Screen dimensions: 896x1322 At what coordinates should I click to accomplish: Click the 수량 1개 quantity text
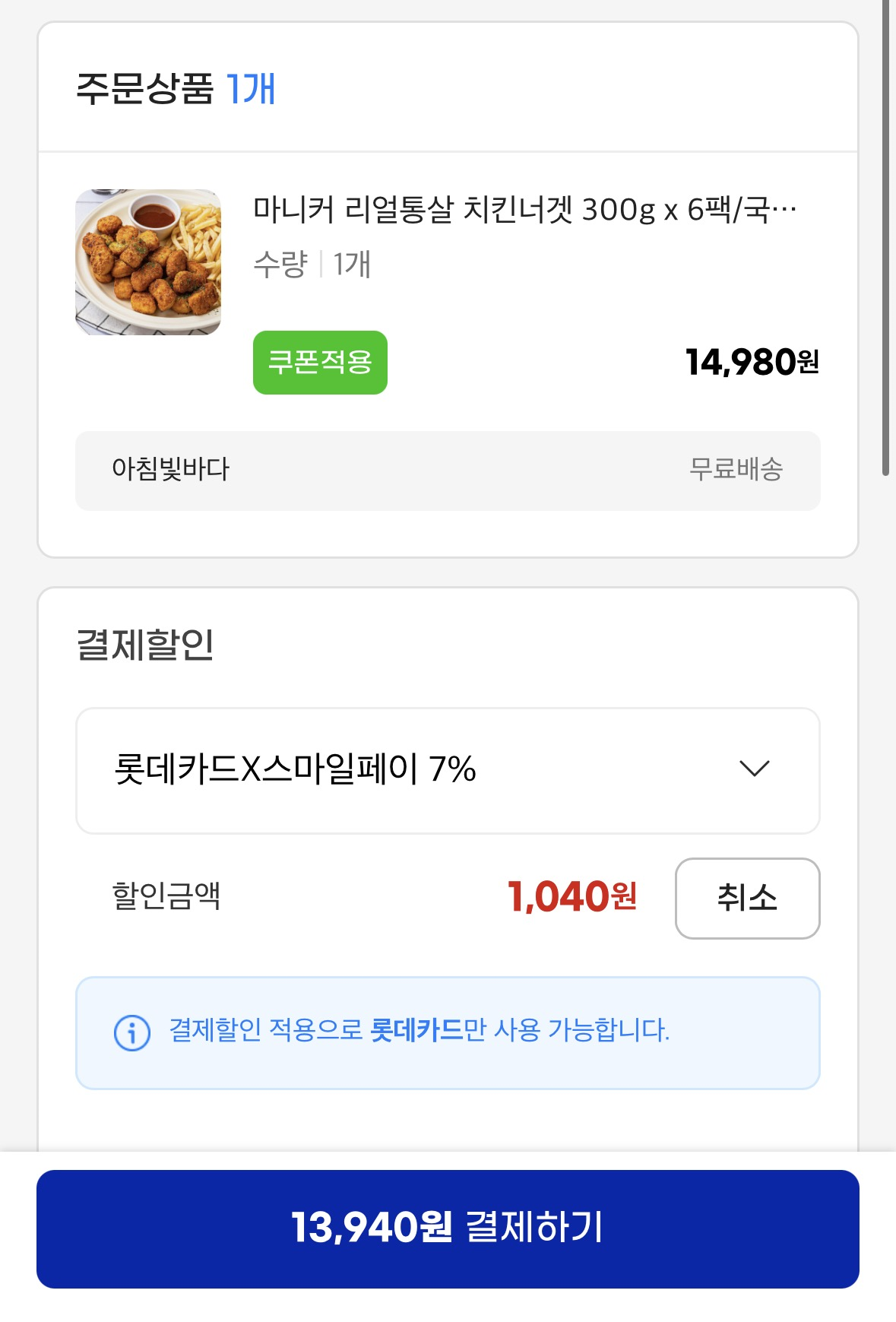tap(312, 265)
